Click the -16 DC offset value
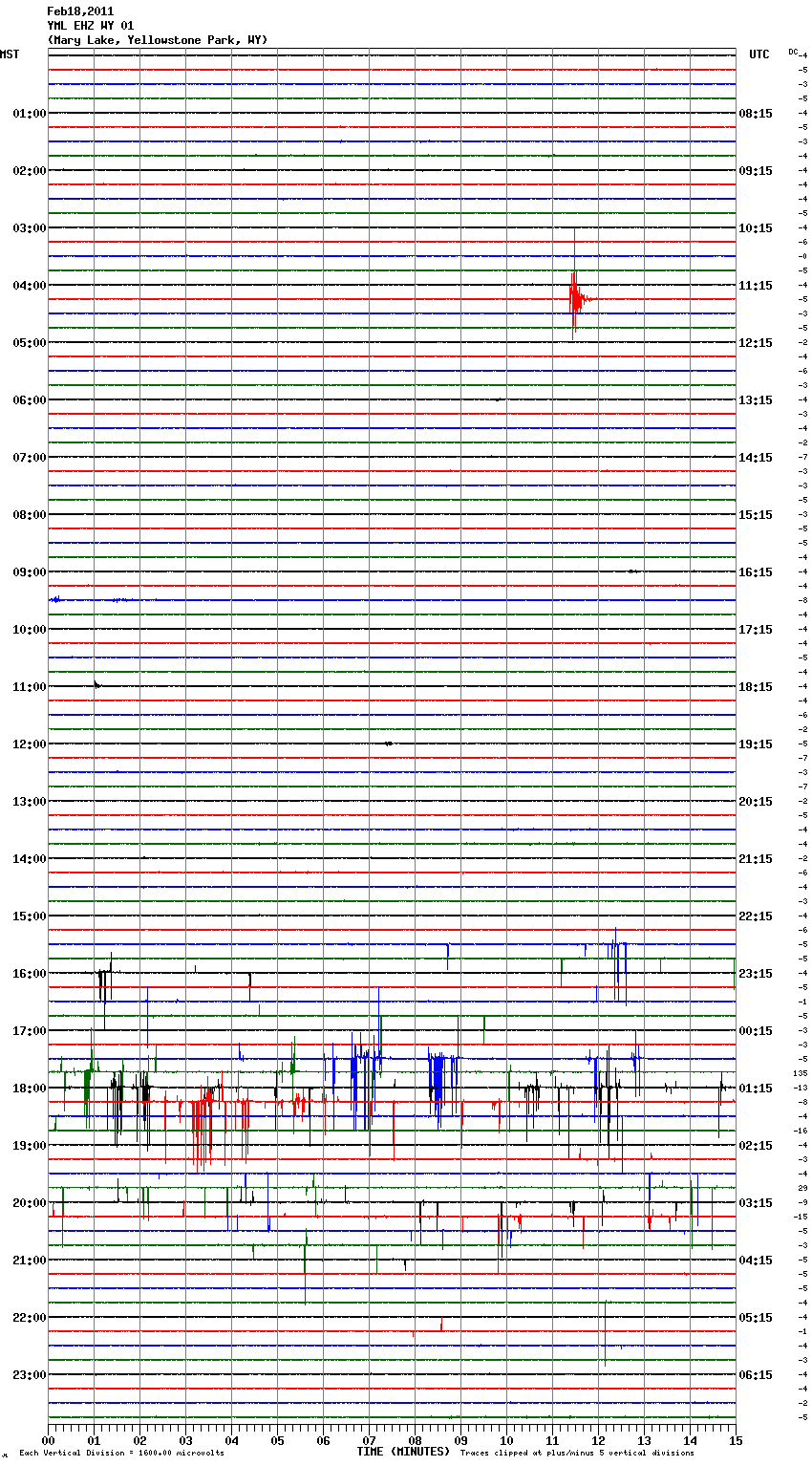The image size is (812, 1466). pyautogui.click(x=801, y=1131)
